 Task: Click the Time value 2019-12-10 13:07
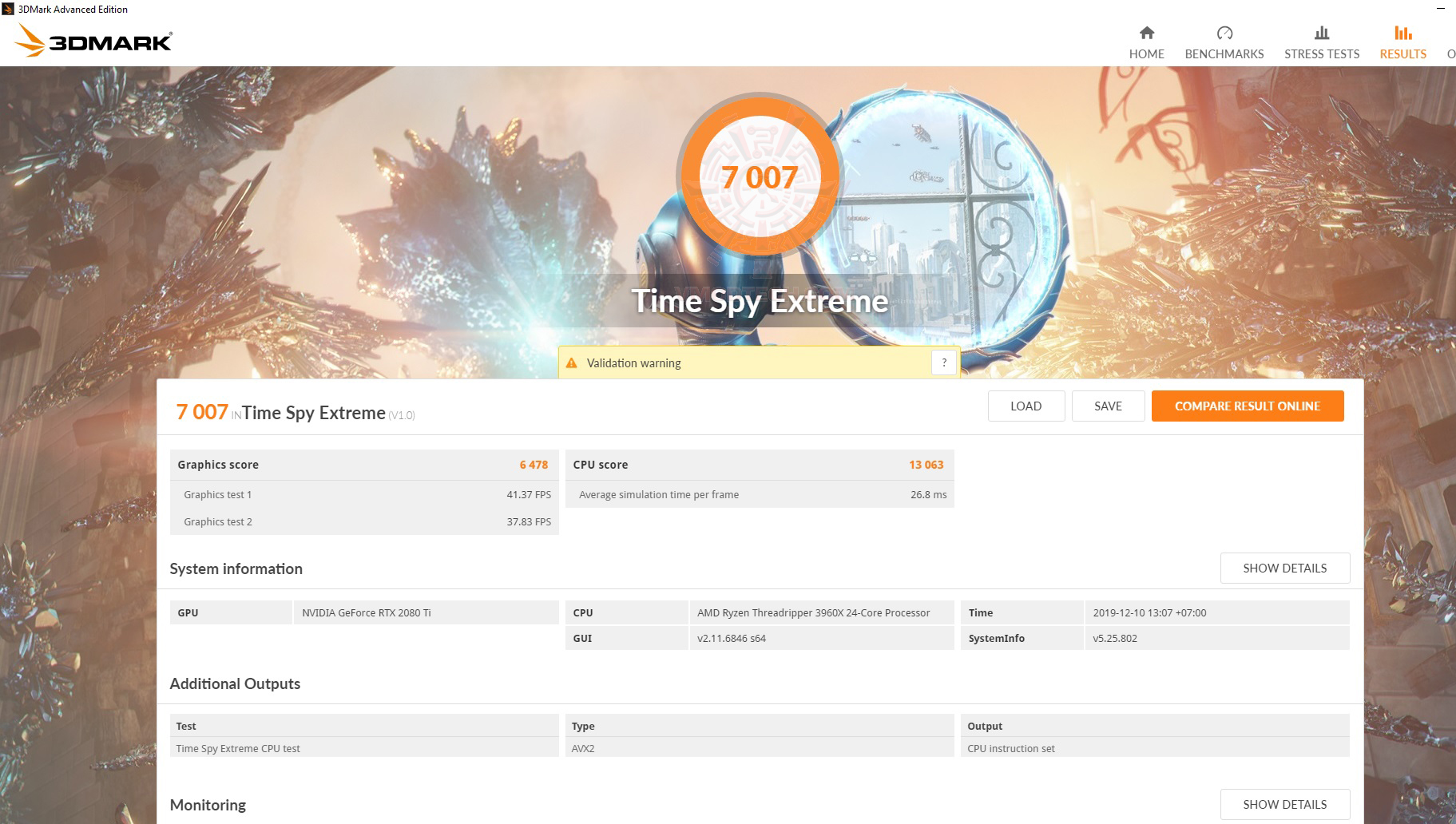click(1217, 612)
